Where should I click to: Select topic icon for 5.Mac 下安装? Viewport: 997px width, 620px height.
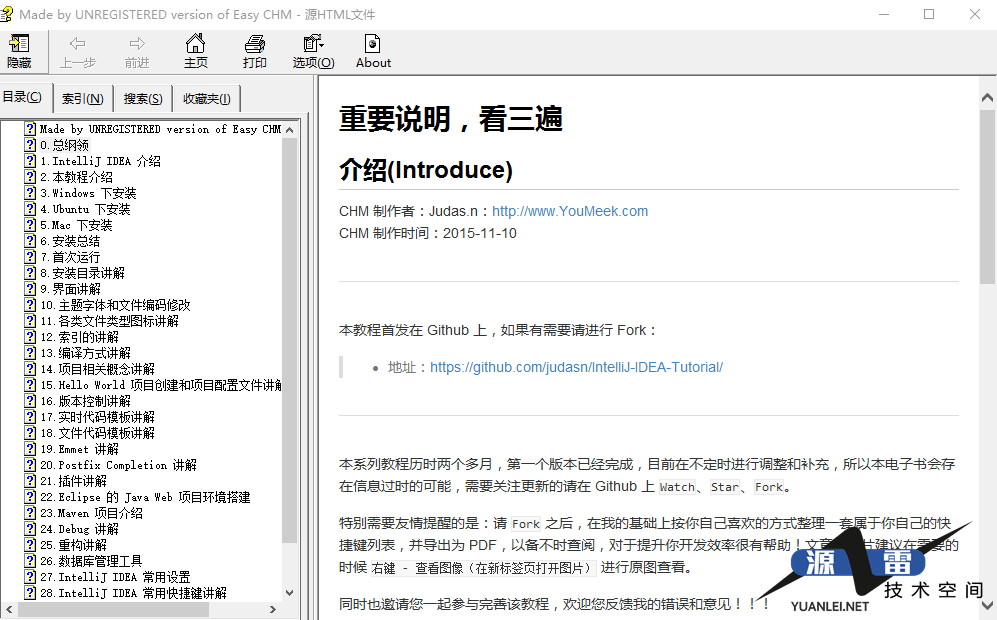(30, 224)
